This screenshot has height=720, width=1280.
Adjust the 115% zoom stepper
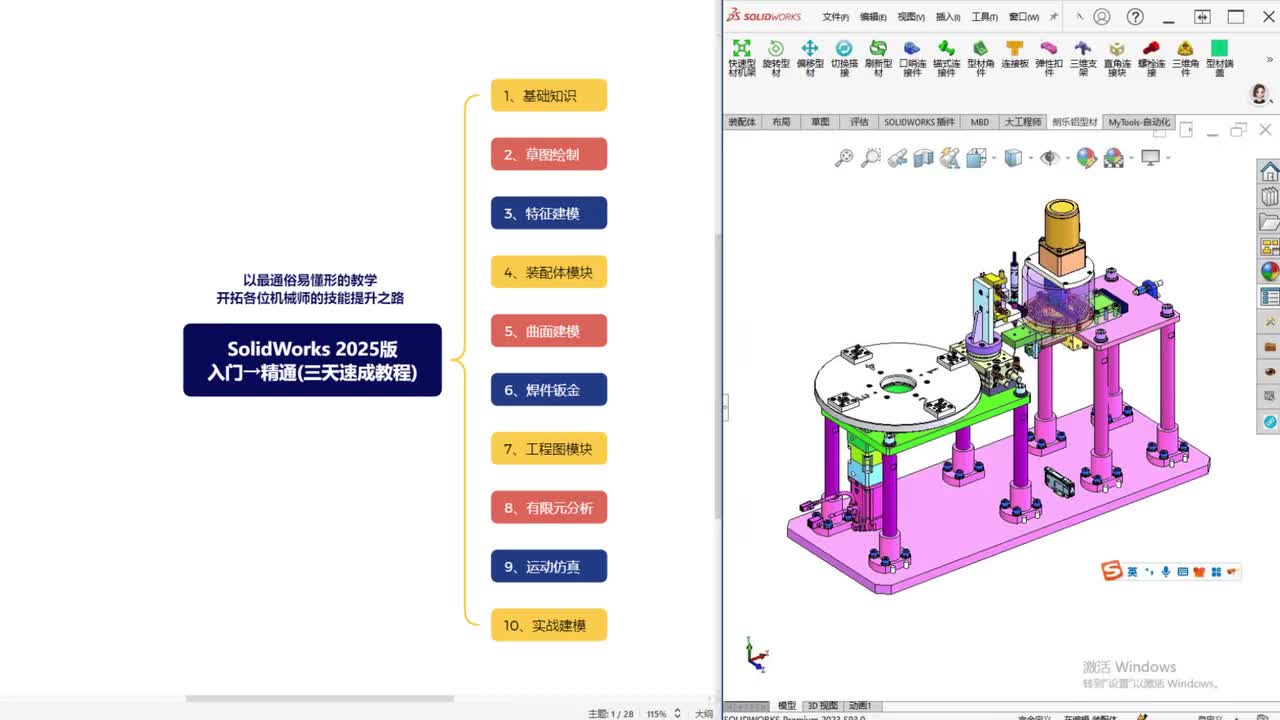[677, 714]
